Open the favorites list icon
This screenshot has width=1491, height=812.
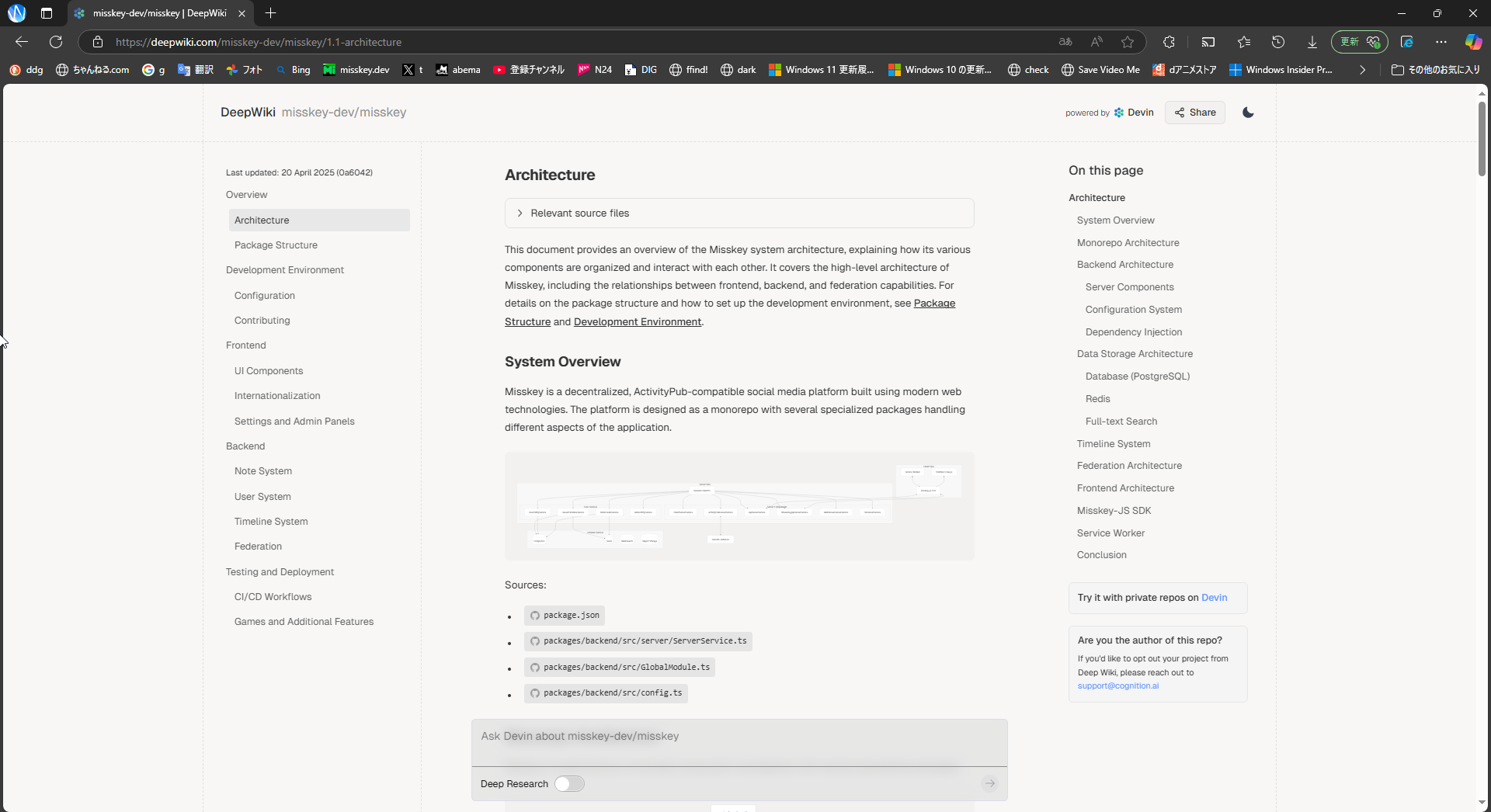1244,42
